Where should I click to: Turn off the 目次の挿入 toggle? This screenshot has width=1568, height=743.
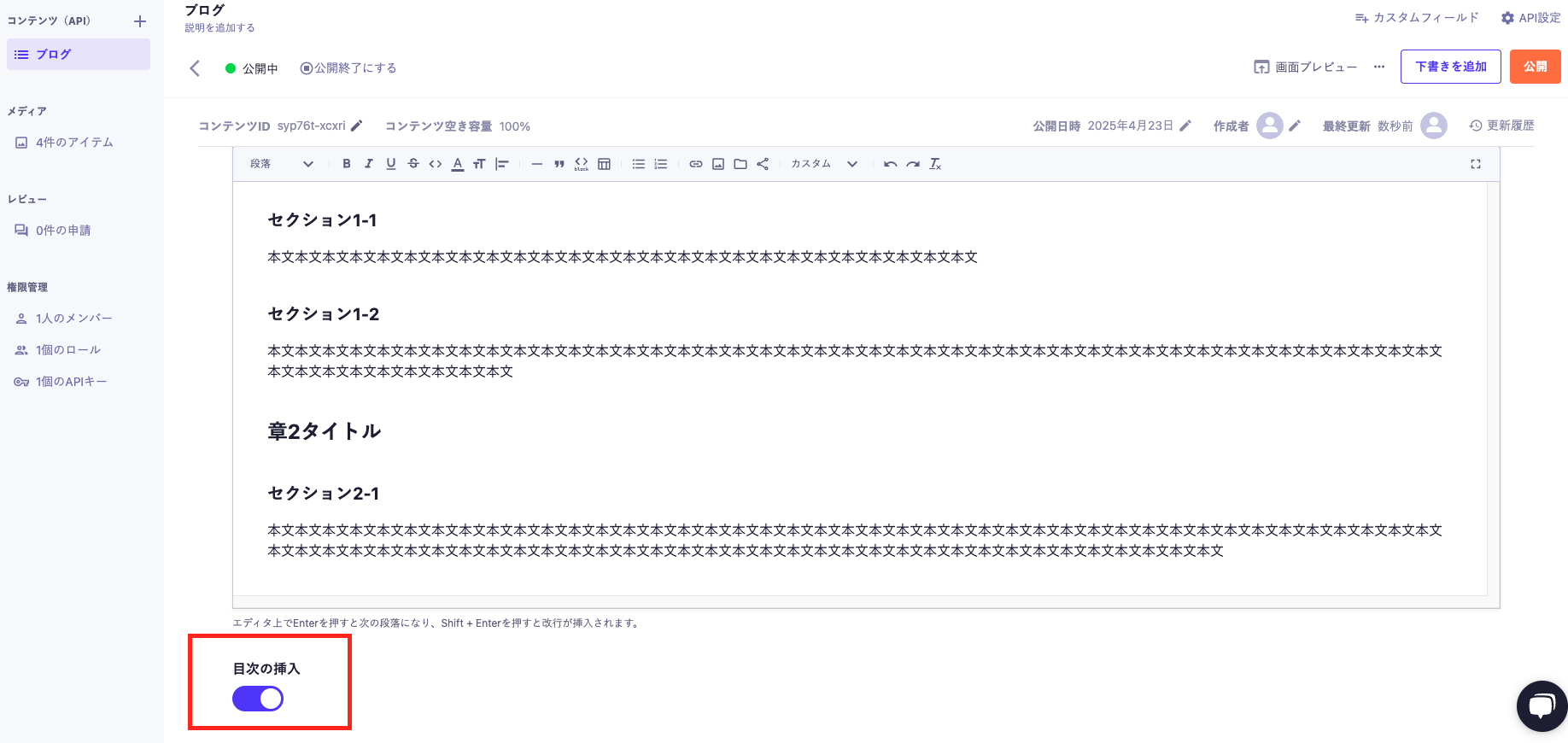(x=258, y=699)
